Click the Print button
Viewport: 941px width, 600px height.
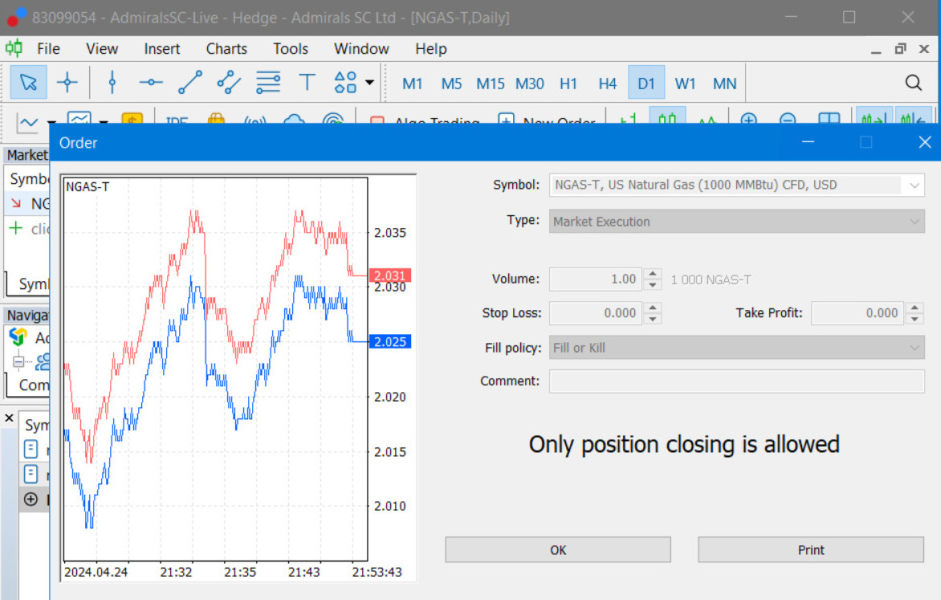(810, 550)
